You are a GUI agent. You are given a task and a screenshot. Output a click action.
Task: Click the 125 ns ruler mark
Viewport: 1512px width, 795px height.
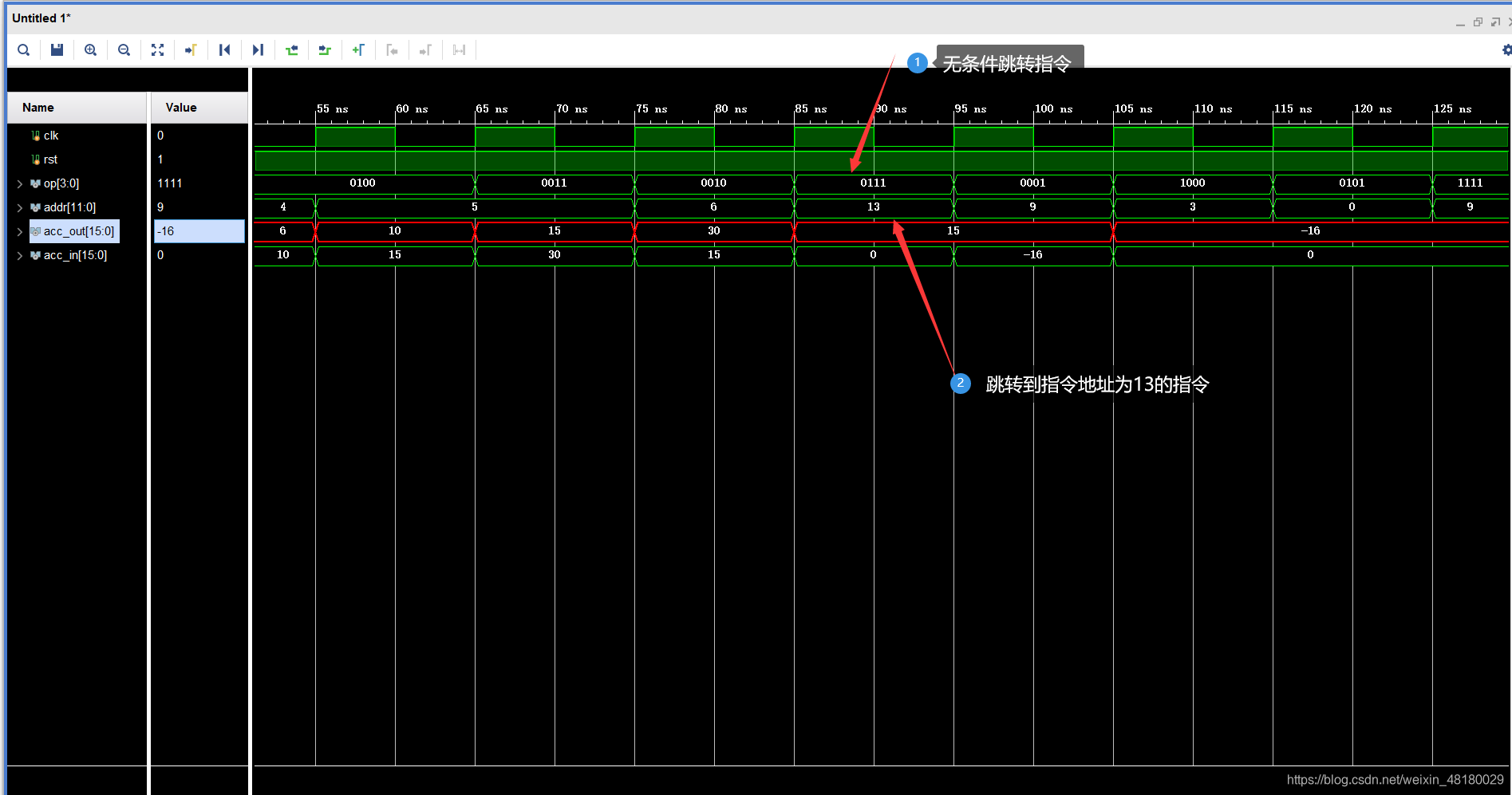pos(1452,108)
